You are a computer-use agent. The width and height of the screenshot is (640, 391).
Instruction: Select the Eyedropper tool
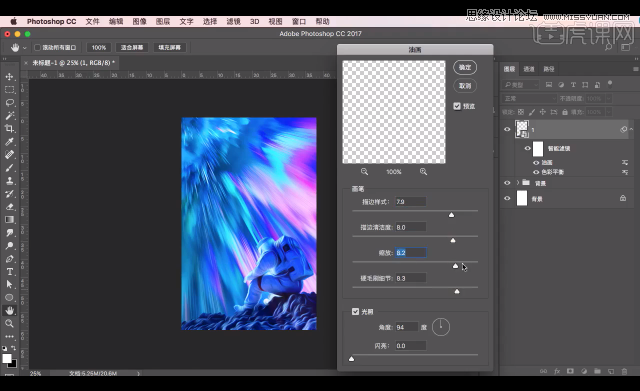pos(9,142)
